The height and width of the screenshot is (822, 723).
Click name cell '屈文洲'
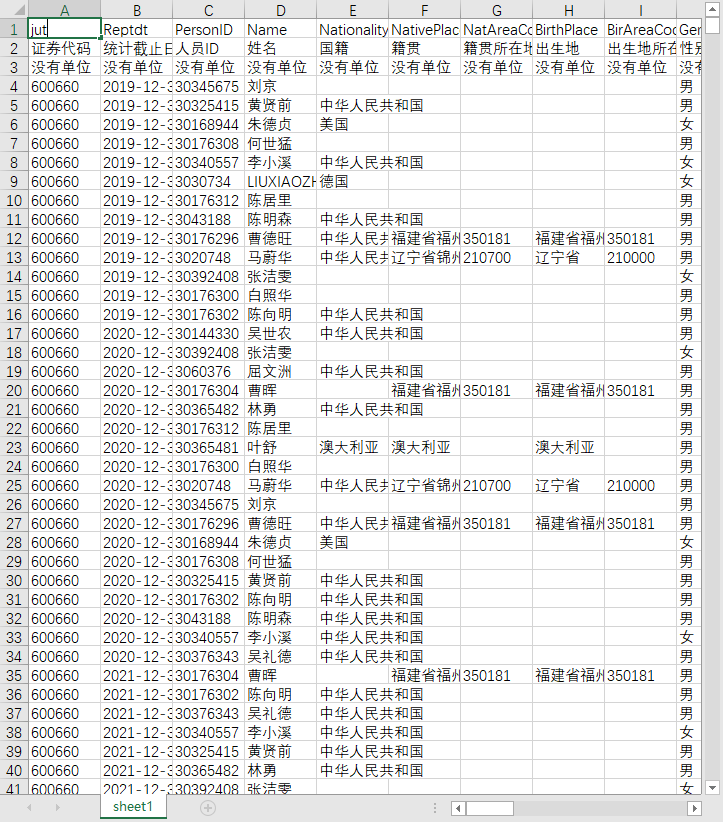tap(280, 371)
